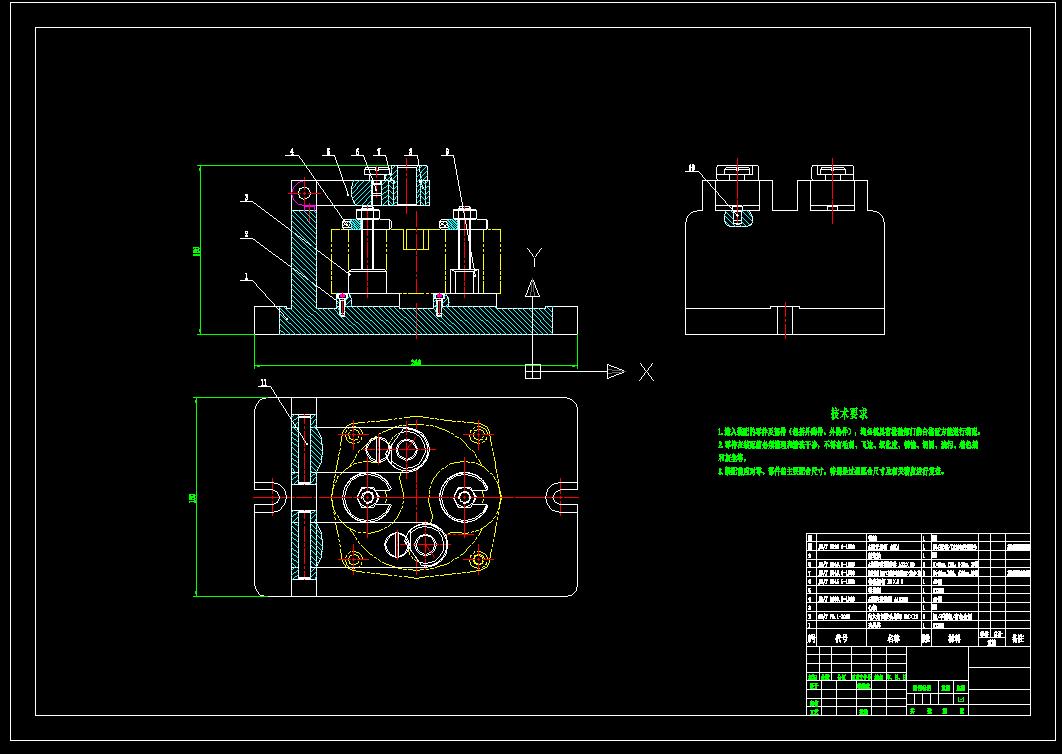Image resolution: width=1062 pixels, height=754 pixels.
Task: Click the UCS origin square marker
Action: (x=533, y=371)
